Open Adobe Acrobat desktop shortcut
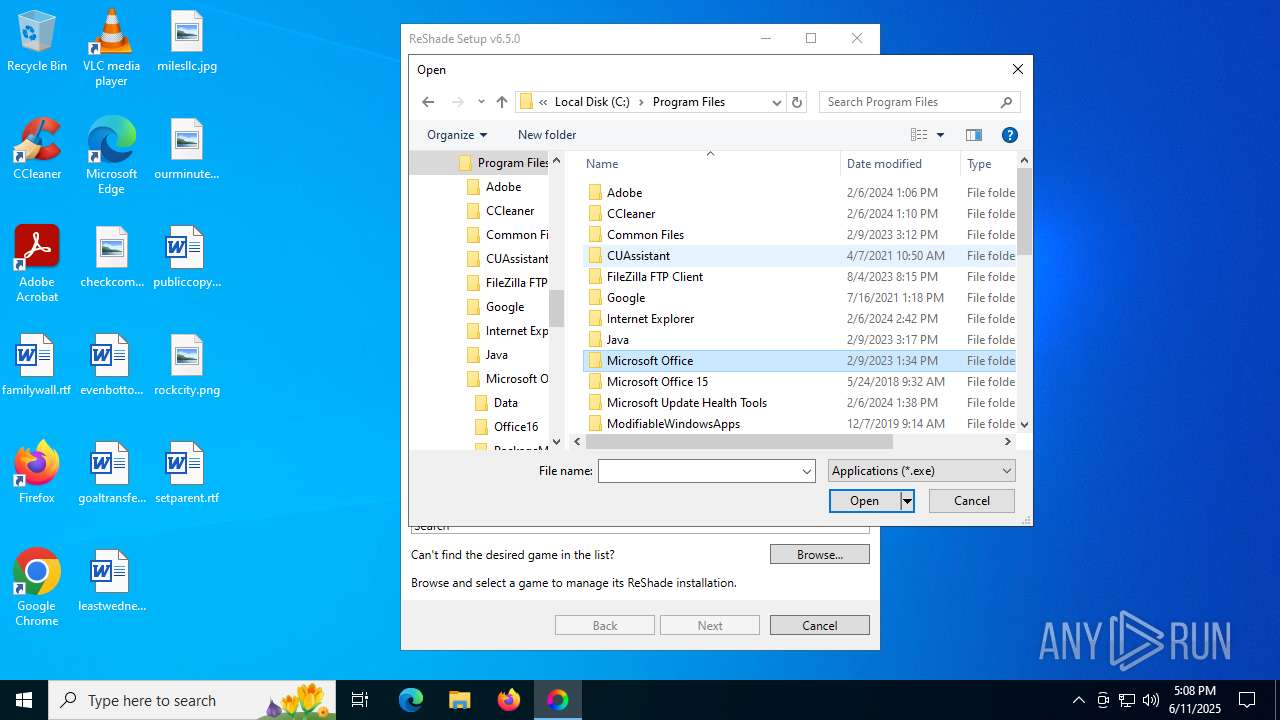The height and width of the screenshot is (720, 1280). point(37,264)
